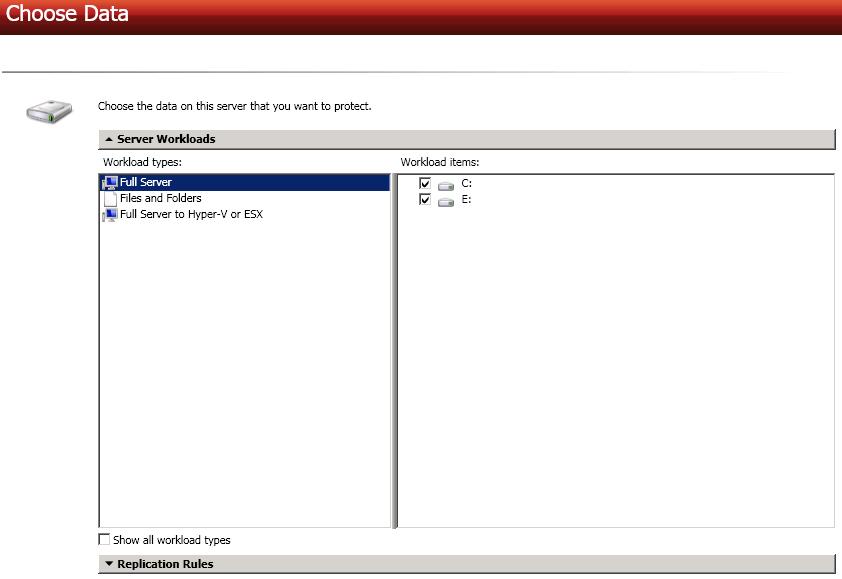Expand the Replication Rules section
842x579 pixels.
[x=108, y=564]
